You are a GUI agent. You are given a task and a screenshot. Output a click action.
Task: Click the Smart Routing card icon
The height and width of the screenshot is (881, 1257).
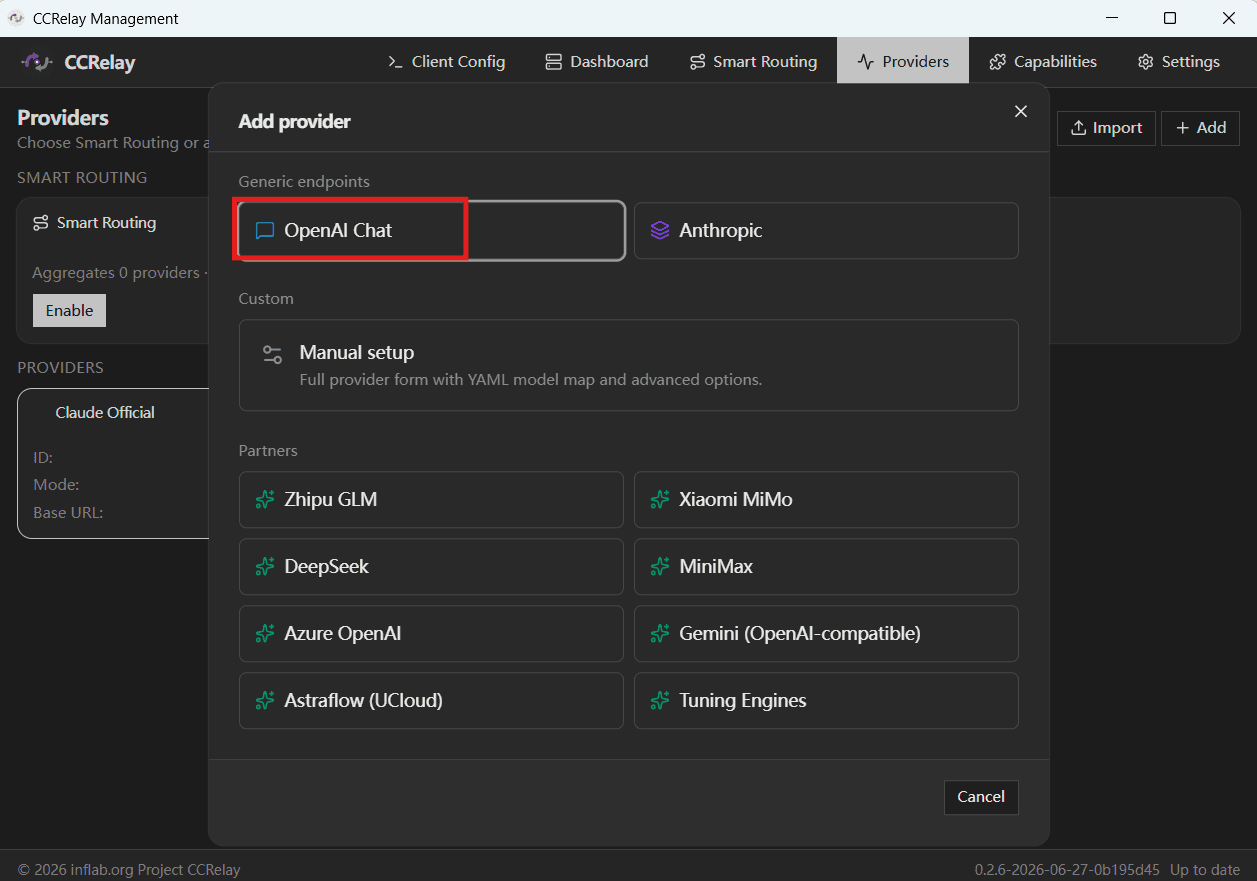[41, 223]
